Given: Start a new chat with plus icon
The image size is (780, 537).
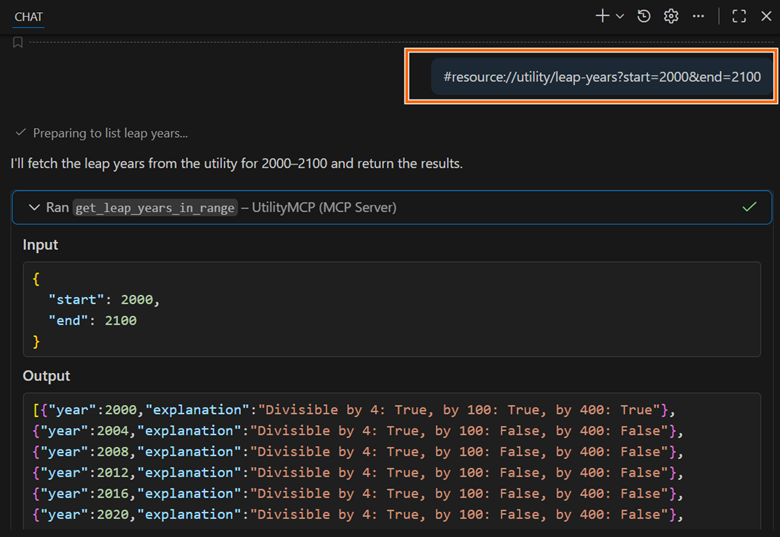Looking at the screenshot, I should 602,16.
